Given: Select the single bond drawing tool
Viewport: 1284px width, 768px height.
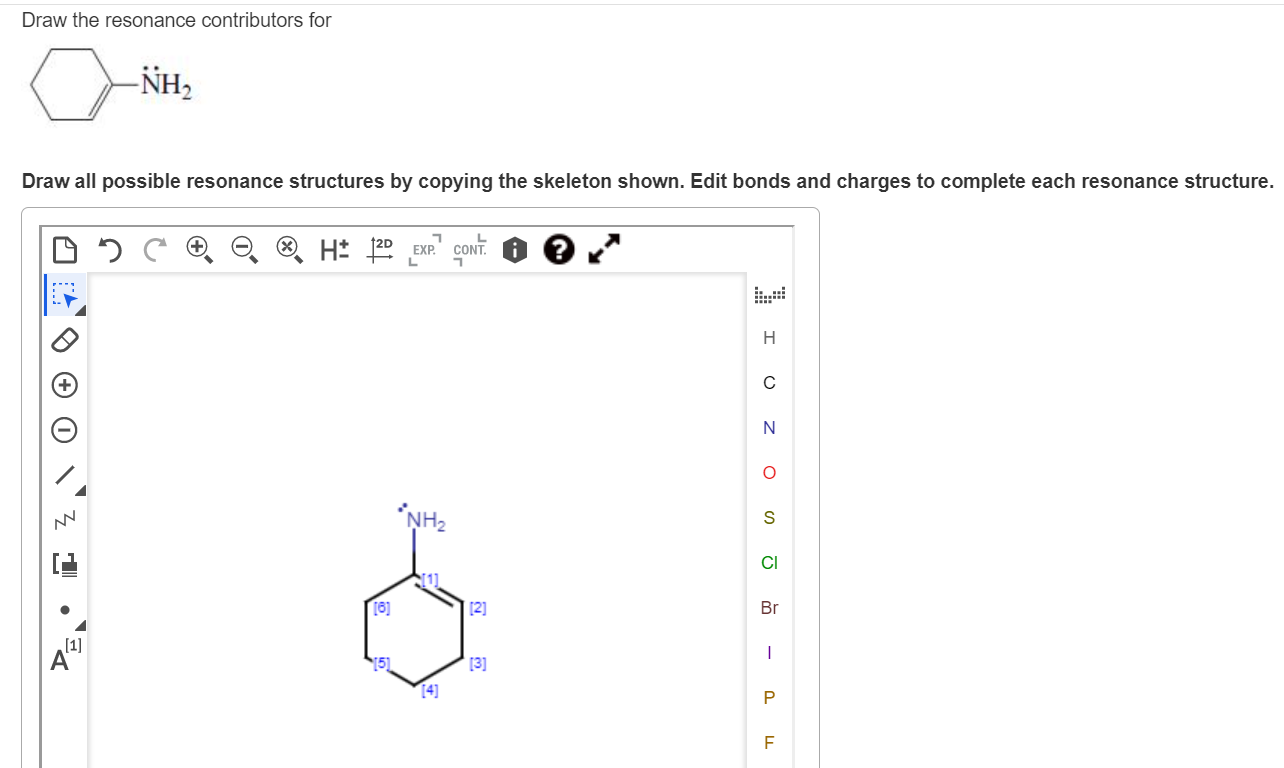Looking at the screenshot, I should pos(62,474).
